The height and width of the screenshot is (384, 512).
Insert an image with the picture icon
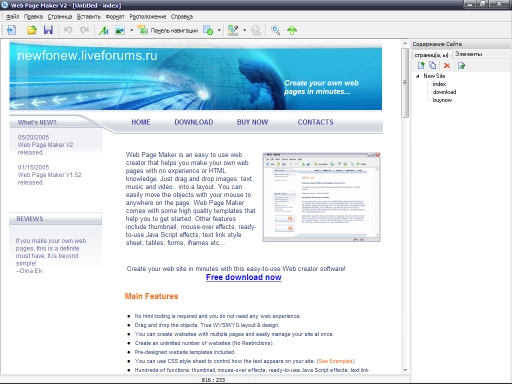(x=120, y=30)
